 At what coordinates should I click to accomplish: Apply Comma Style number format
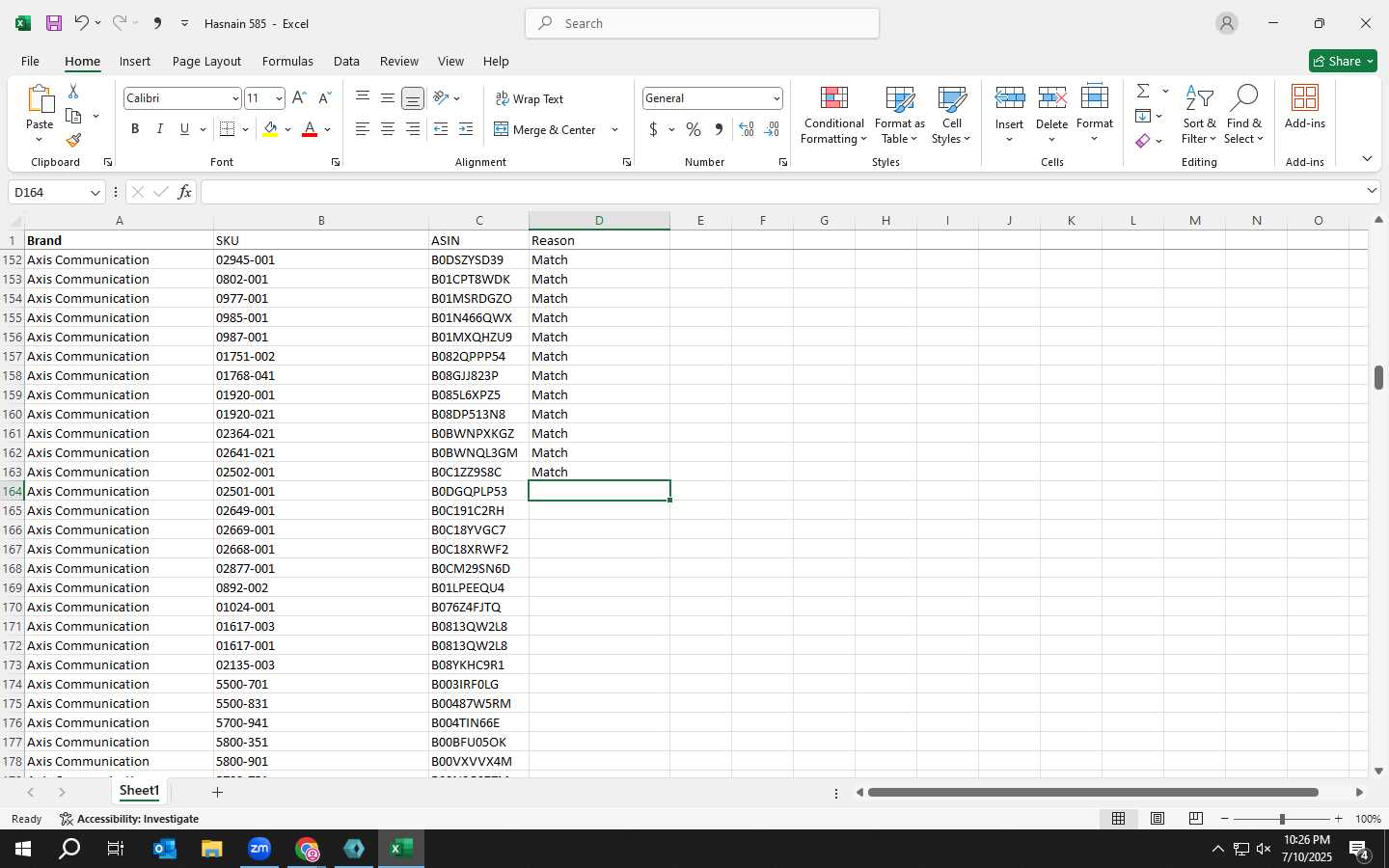click(x=719, y=129)
